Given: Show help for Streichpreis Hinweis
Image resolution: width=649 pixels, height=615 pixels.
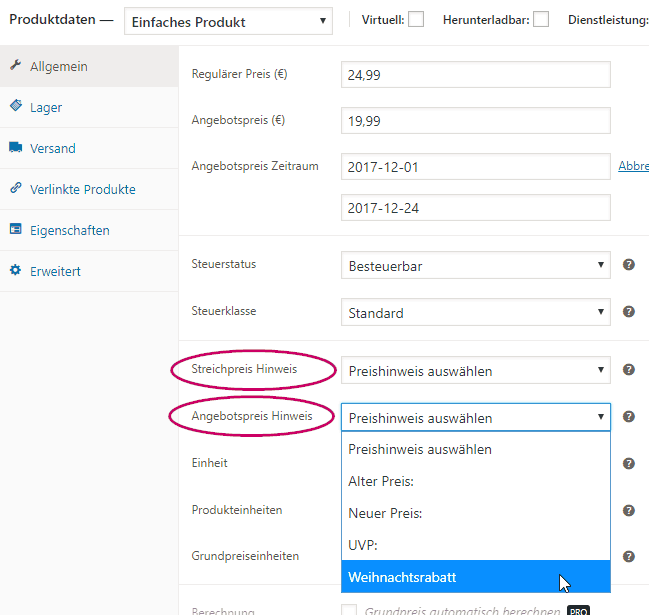Looking at the screenshot, I should pyautogui.click(x=629, y=370).
